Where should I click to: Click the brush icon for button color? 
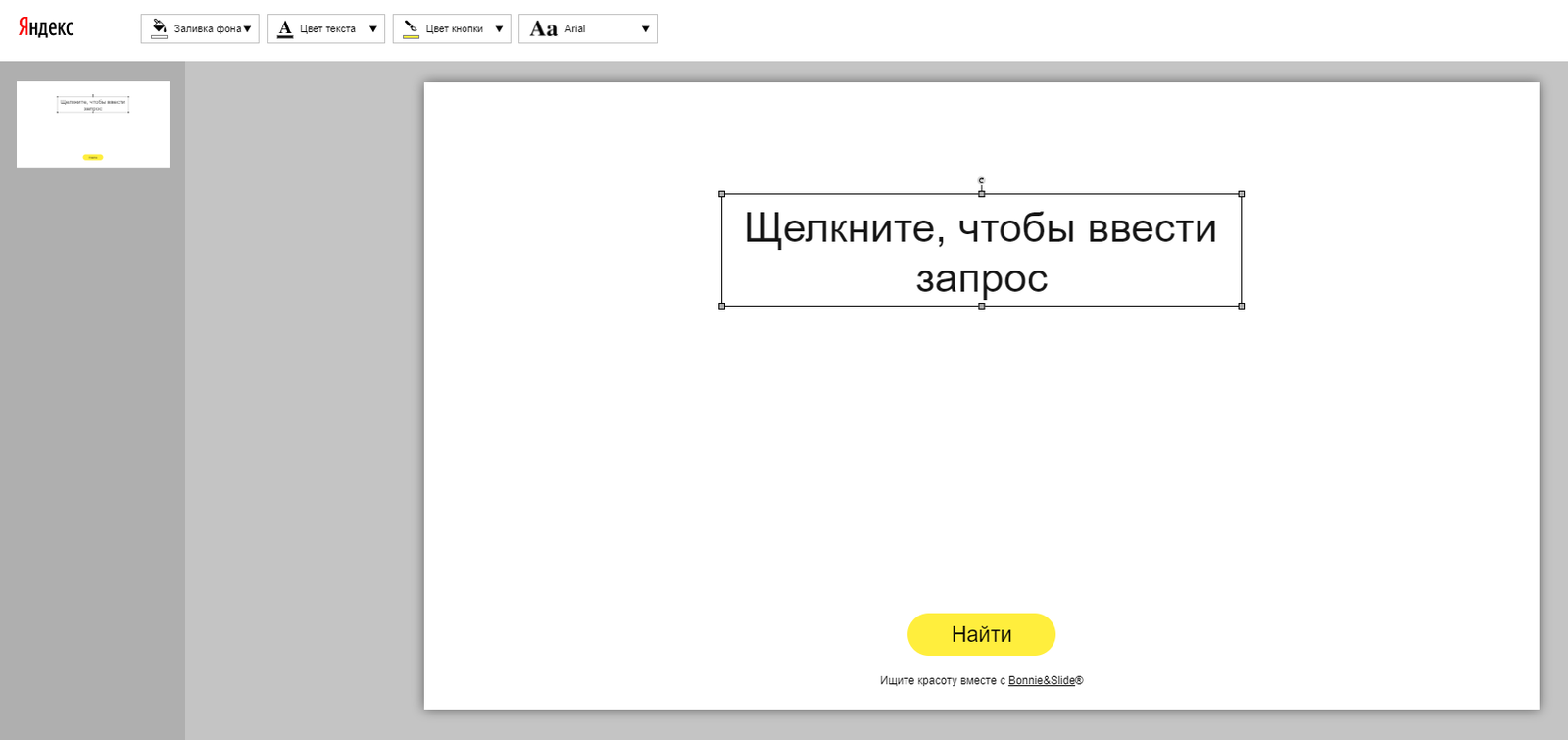411,28
